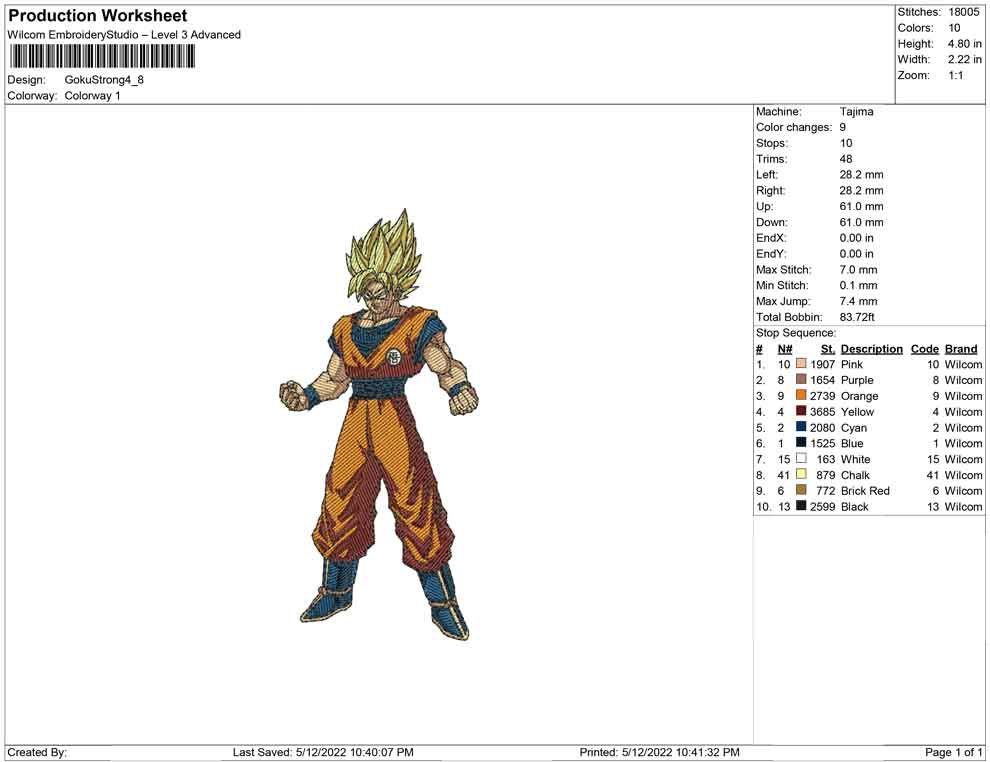Click the Purple thread color swatch

[x=801, y=379]
